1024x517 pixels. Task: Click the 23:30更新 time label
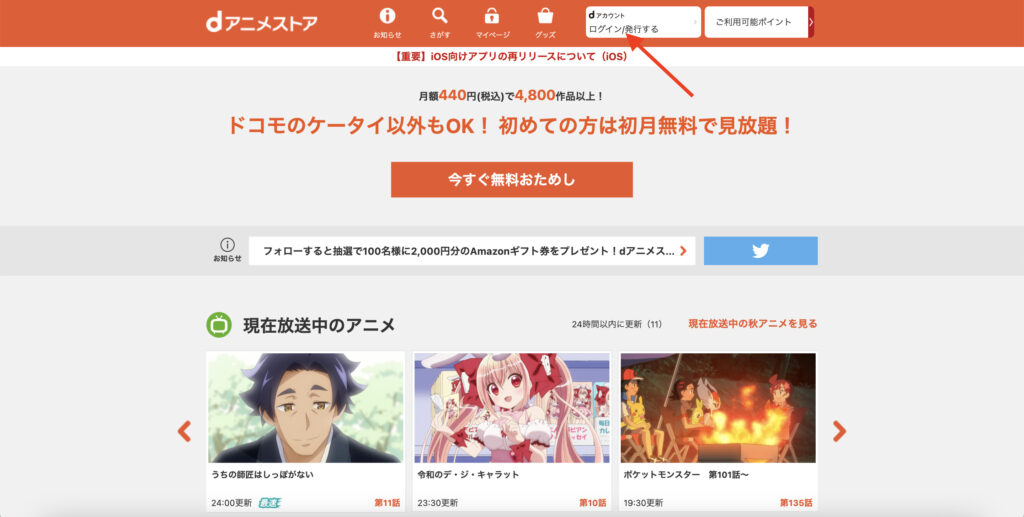(438, 503)
